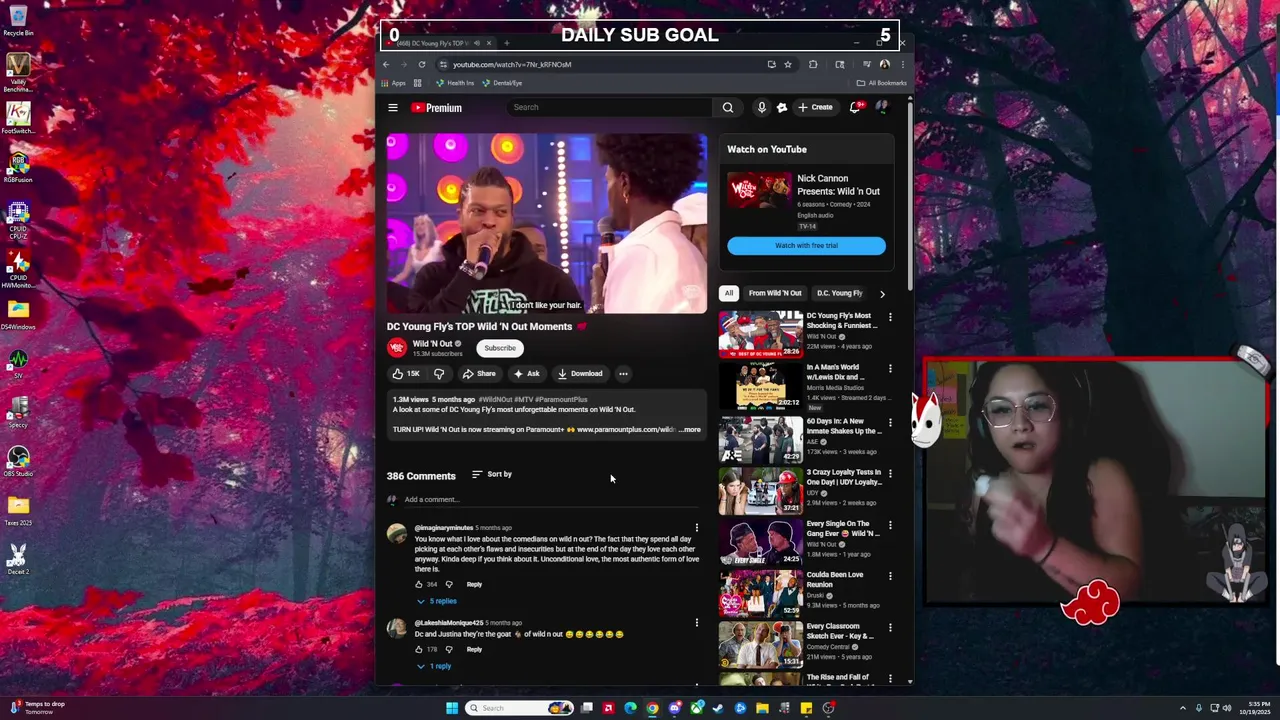Screen dimensions: 1280x720
Task: Open Microsoft Edge from the taskbar
Action: [x=630, y=708]
